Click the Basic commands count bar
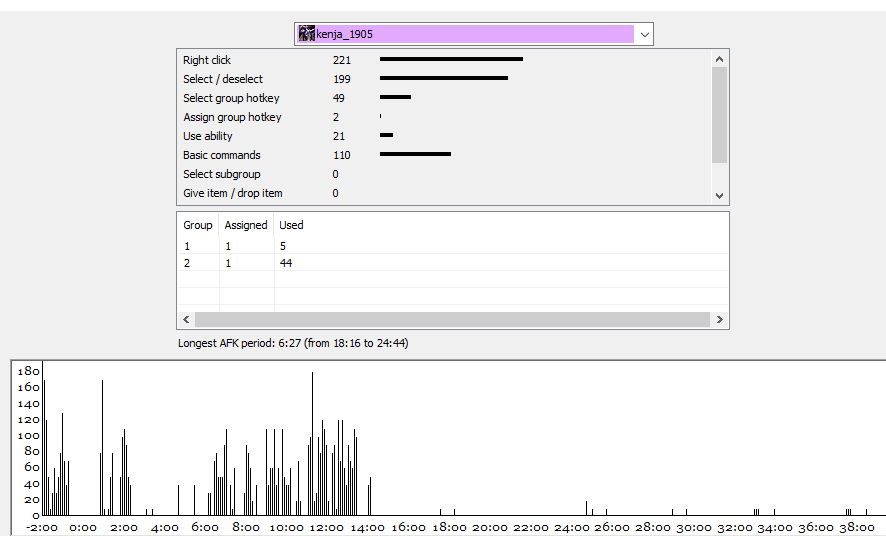Screen dimensions: 886x536 coord(415,154)
